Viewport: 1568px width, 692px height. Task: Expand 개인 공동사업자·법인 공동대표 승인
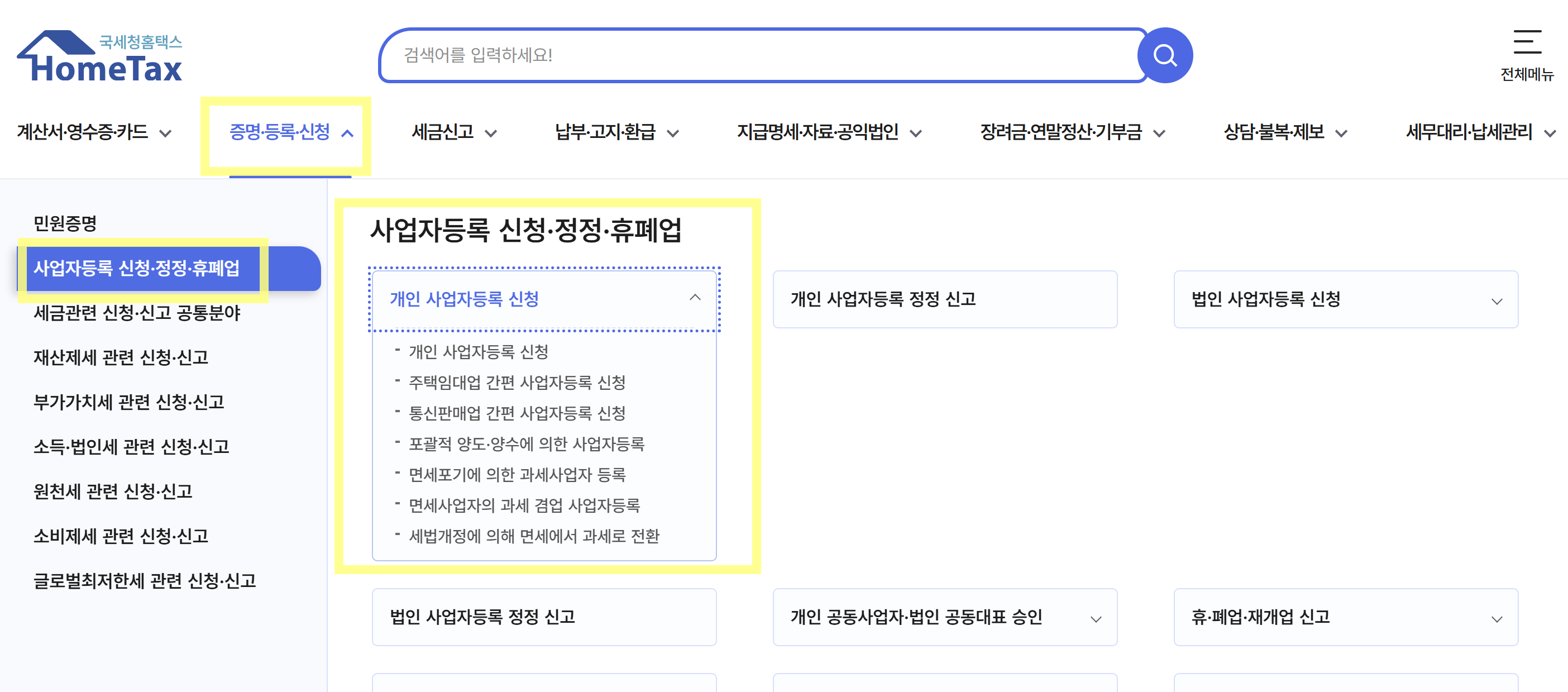pos(1095,618)
